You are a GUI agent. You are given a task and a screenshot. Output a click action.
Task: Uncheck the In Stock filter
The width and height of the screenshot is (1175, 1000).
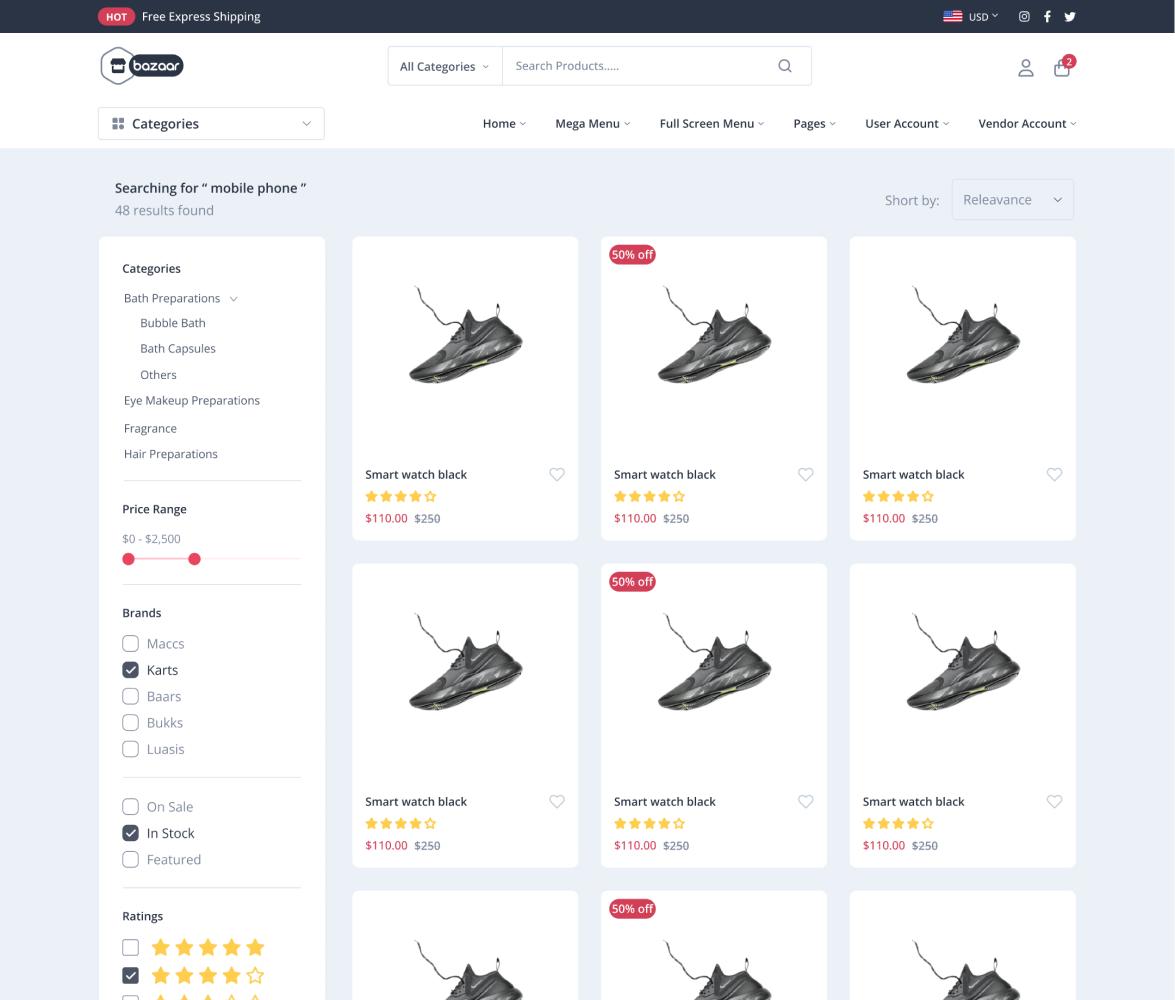point(130,833)
